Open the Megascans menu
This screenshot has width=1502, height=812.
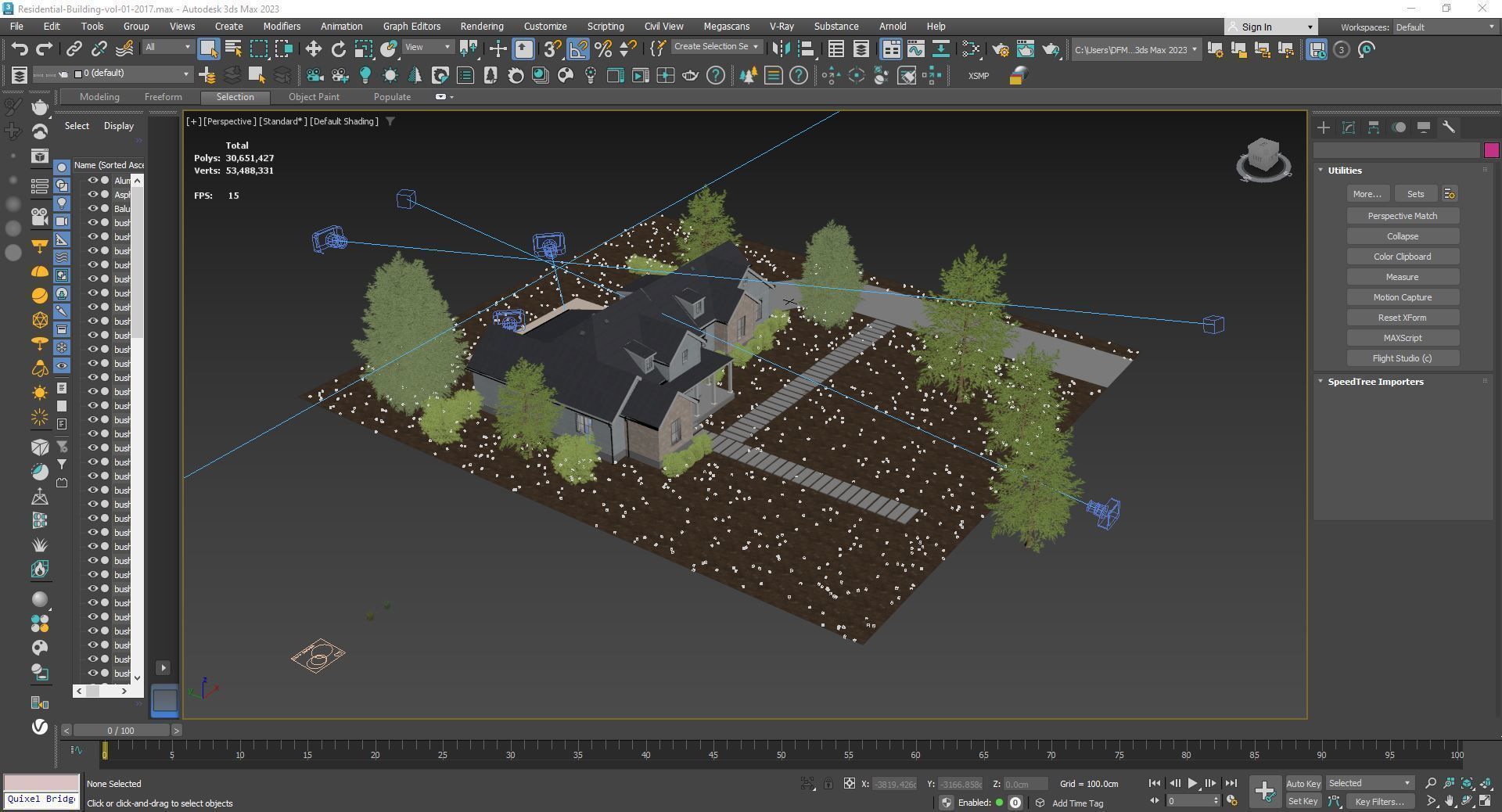(726, 27)
